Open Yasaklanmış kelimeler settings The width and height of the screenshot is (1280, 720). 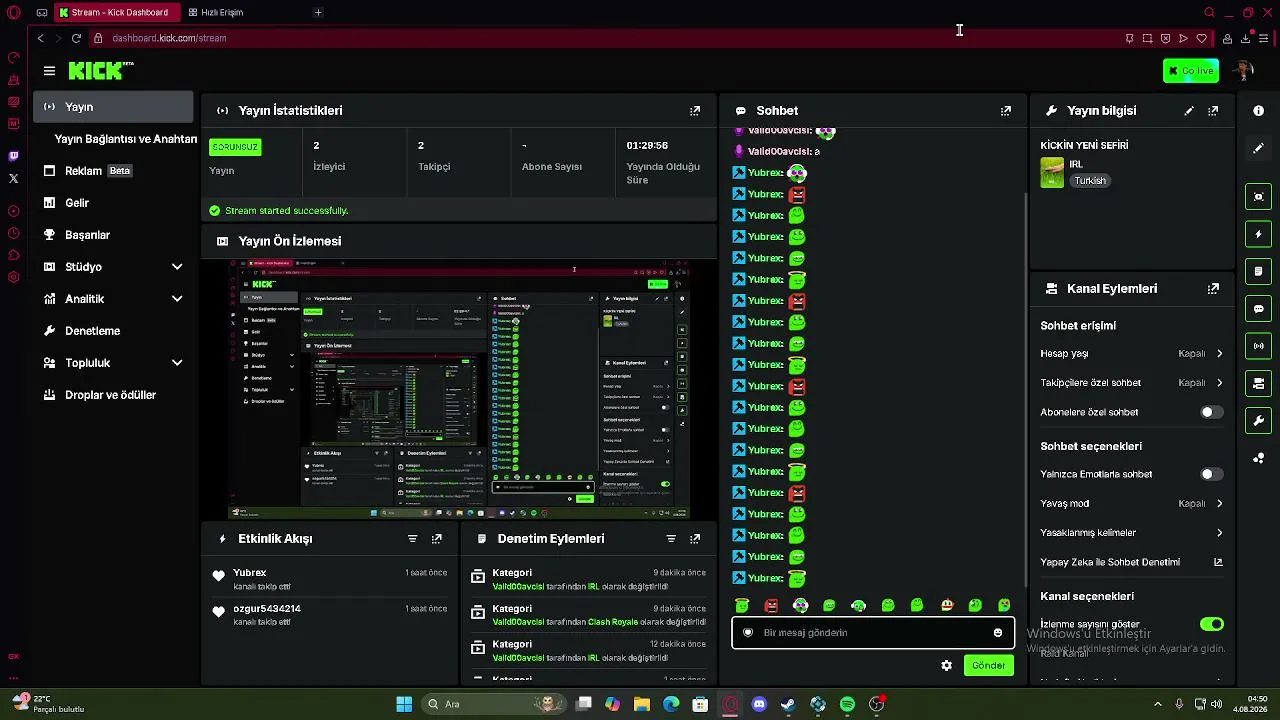(x=1132, y=533)
